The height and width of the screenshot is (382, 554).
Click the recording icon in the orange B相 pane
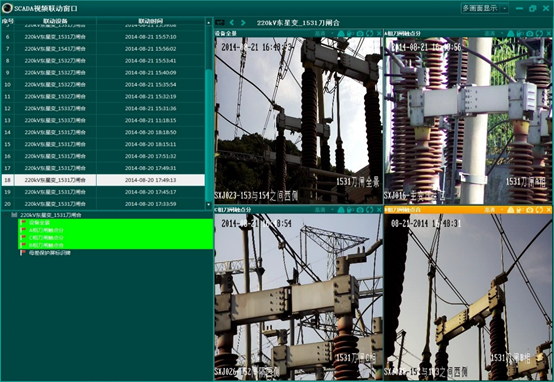point(520,210)
